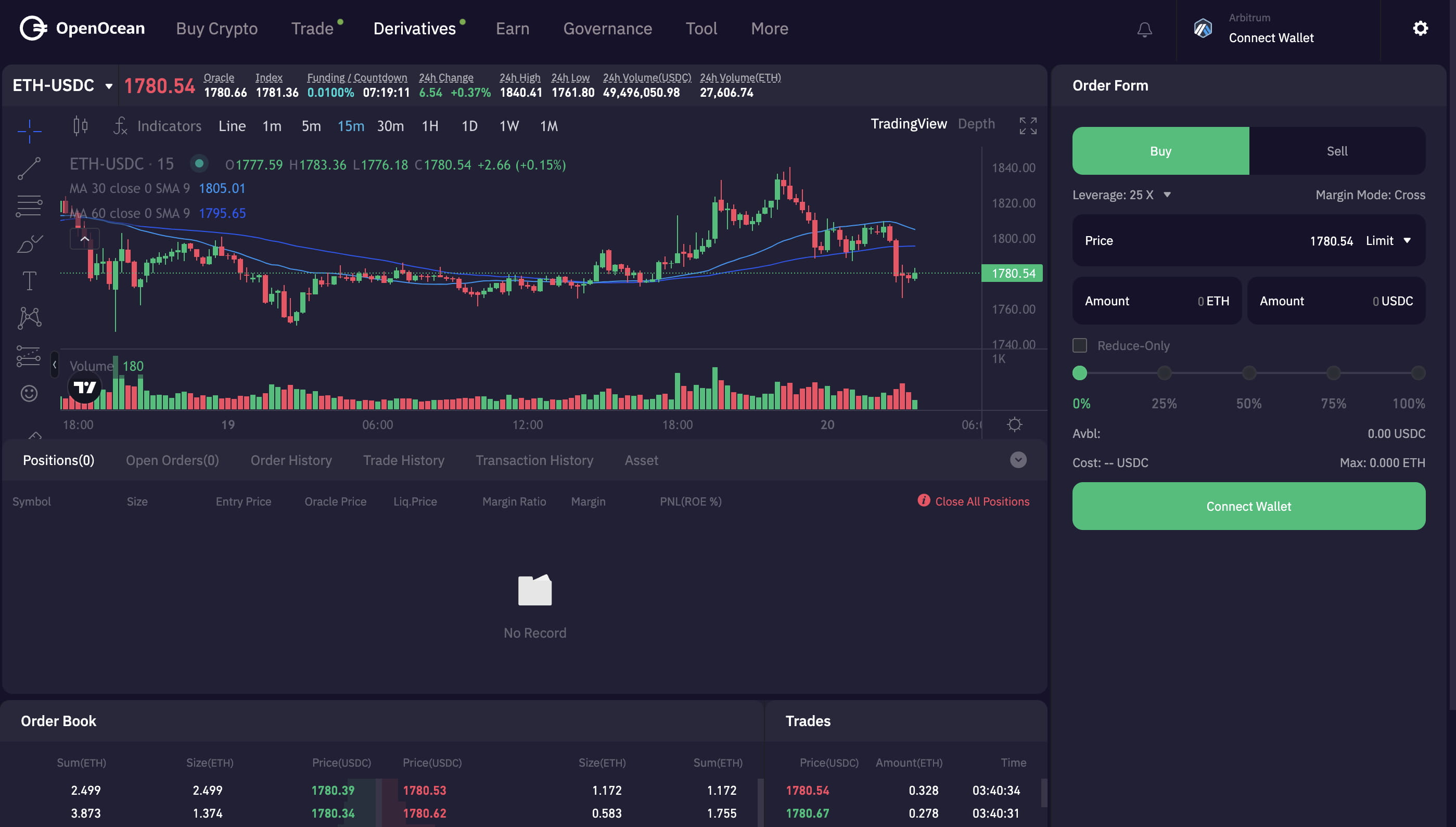Select the trend line drawing tool
Screen dimensions: 1456x827
[x=29, y=169]
